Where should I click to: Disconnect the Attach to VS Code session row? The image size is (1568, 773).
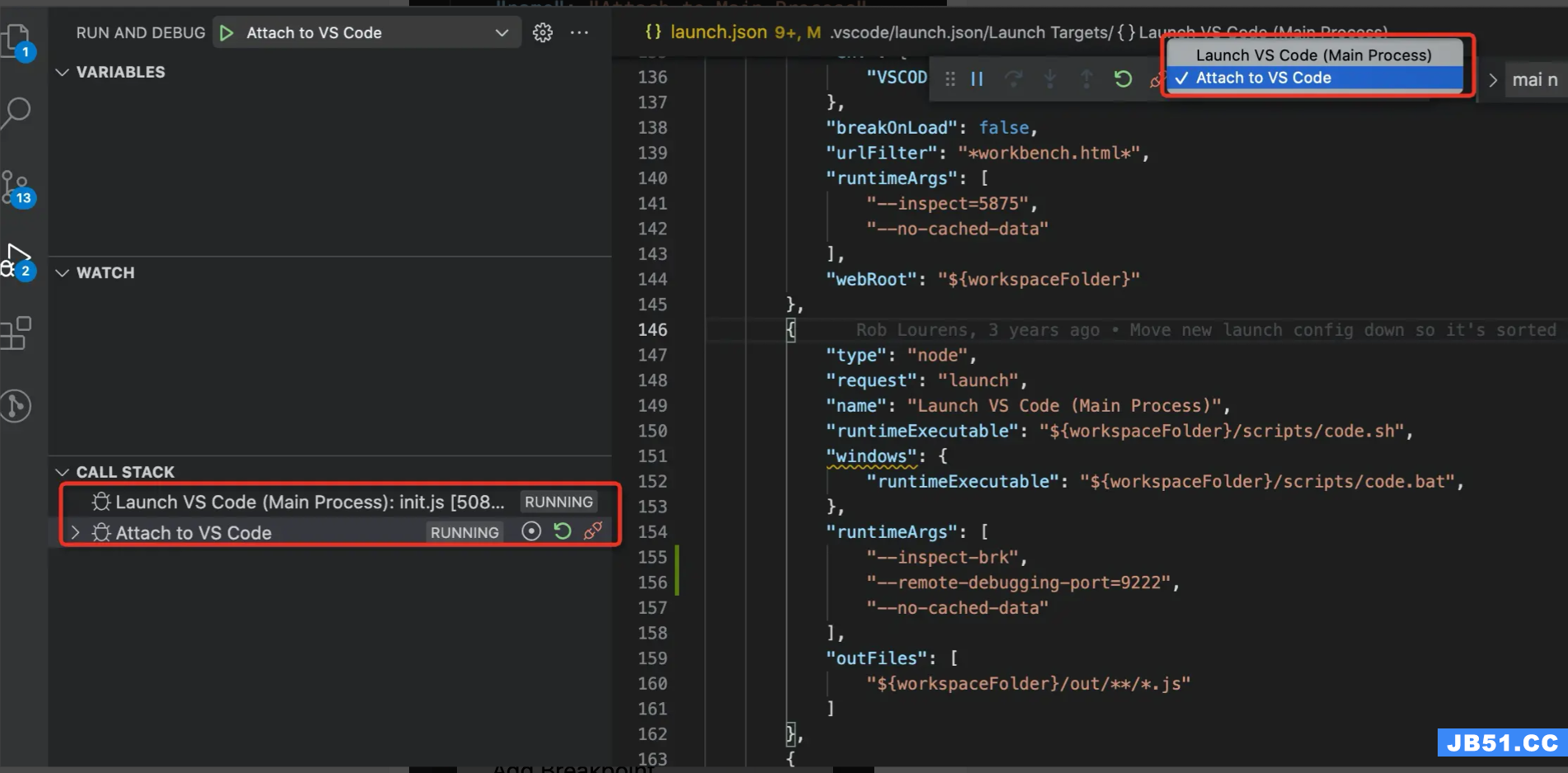point(592,531)
